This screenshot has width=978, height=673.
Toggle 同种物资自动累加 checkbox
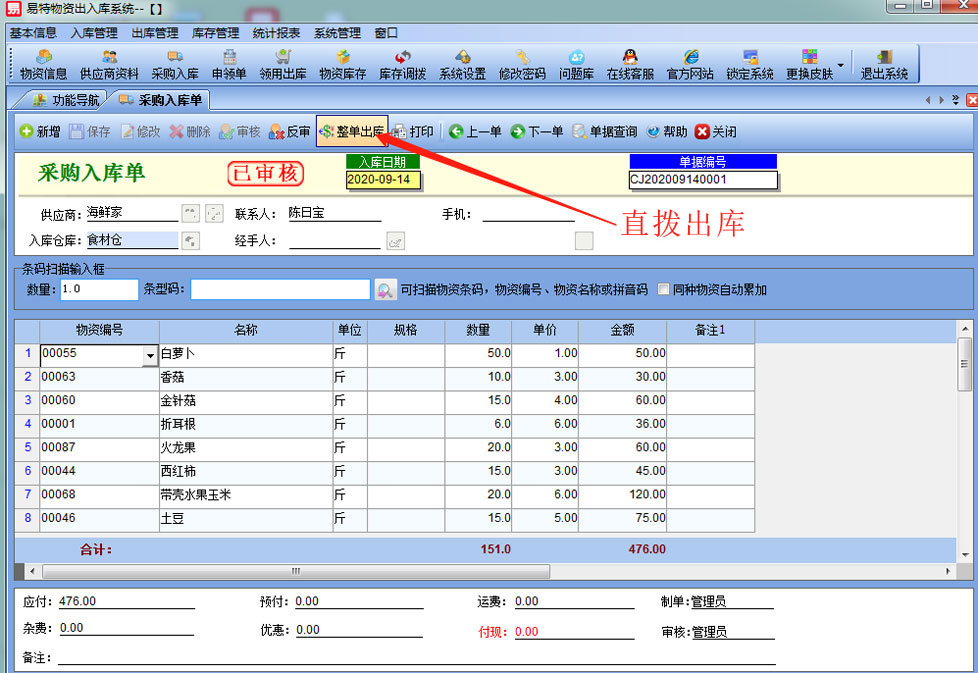(663, 290)
